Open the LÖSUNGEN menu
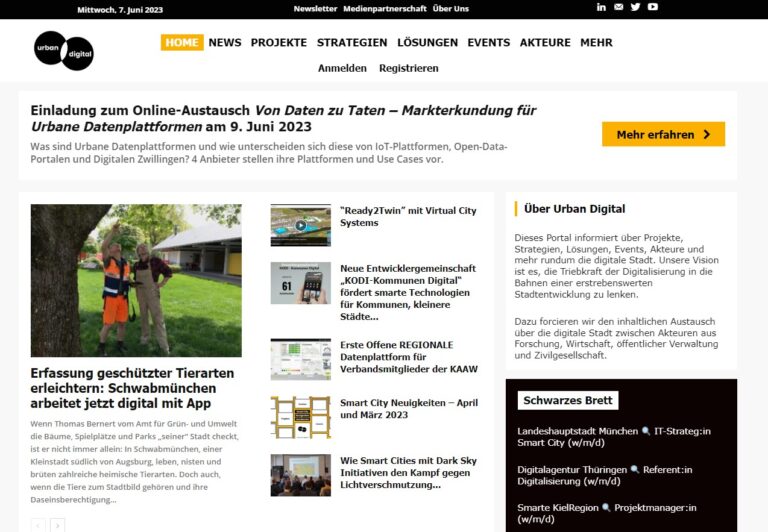 click(427, 43)
